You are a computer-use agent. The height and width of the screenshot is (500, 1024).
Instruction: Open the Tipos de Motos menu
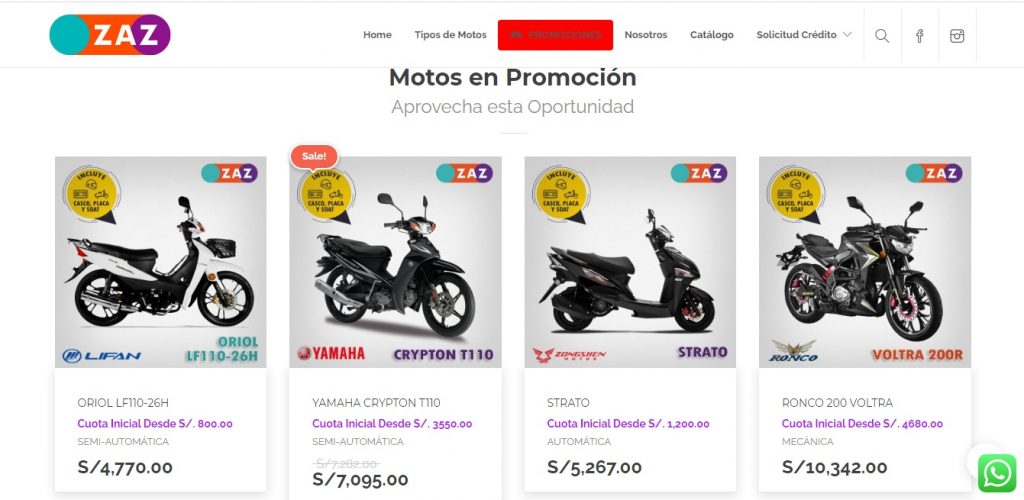point(451,35)
